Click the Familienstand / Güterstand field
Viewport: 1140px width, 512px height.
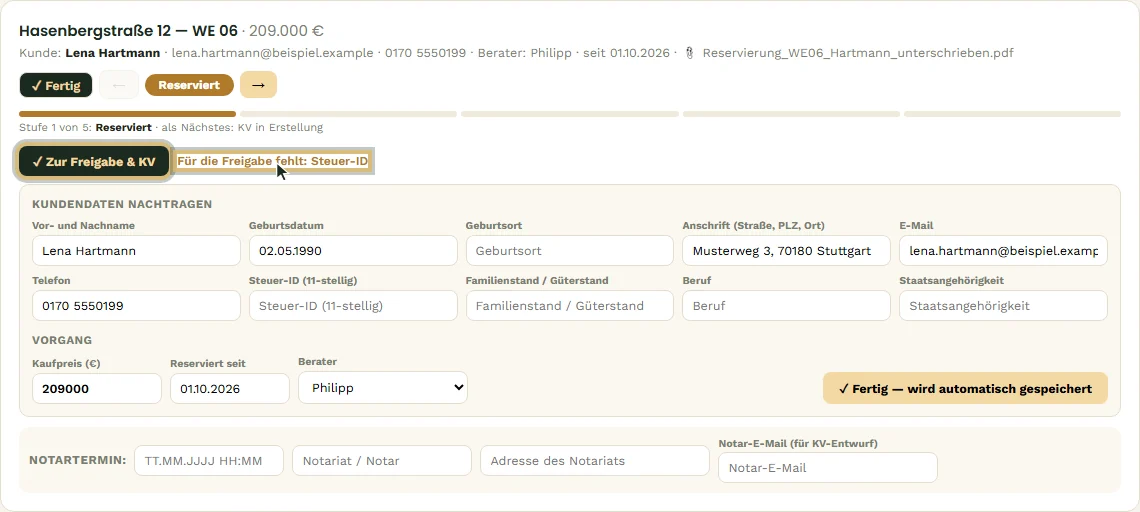(x=569, y=306)
